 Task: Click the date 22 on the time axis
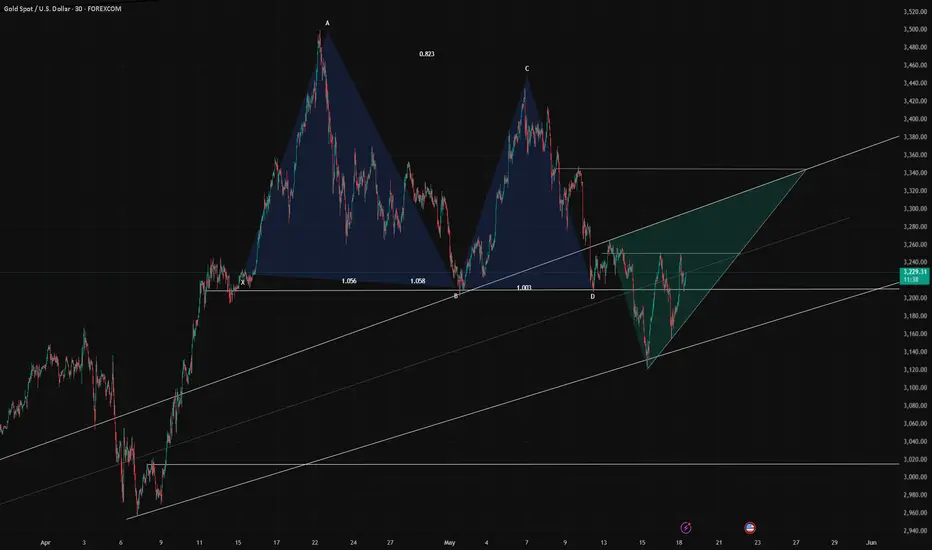coord(314,543)
